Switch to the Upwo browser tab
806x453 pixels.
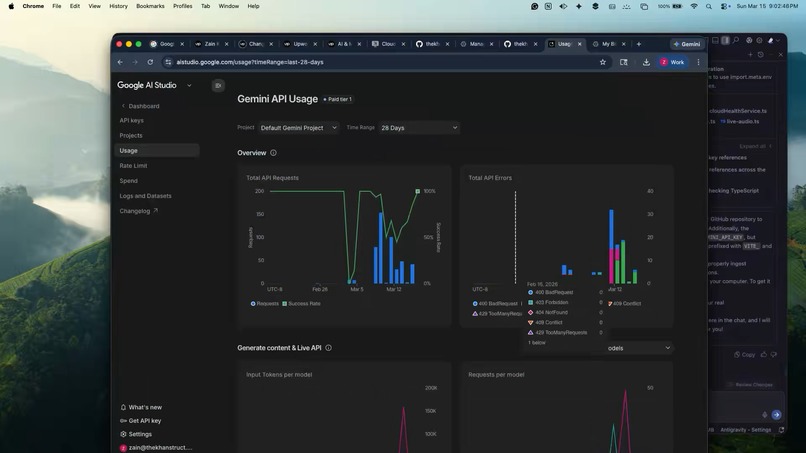298,44
